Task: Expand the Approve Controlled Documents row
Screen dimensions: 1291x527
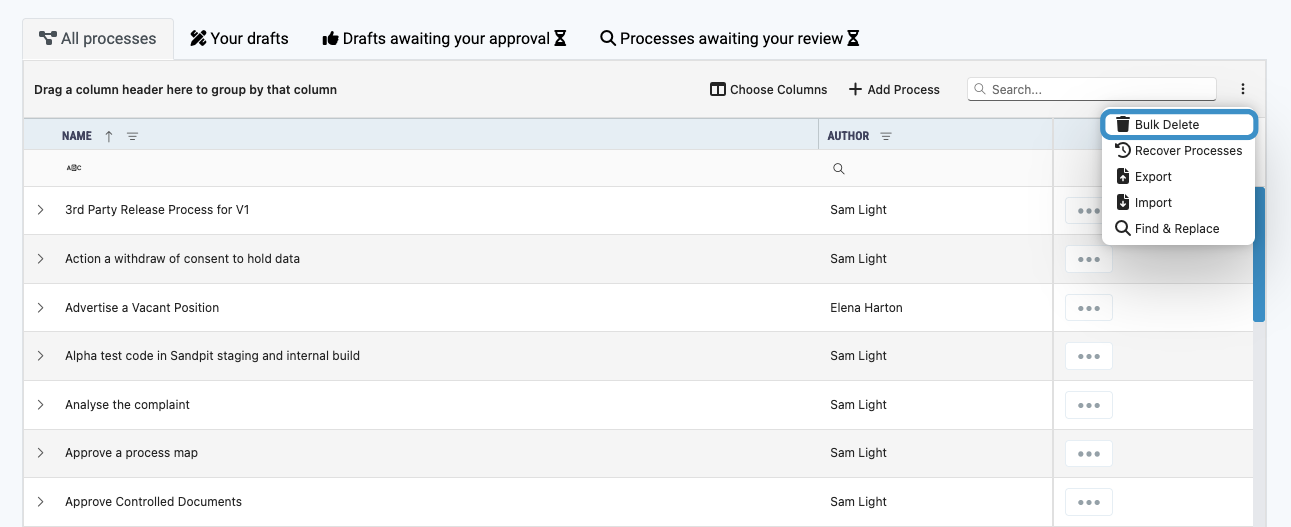Action: click(41, 502)
